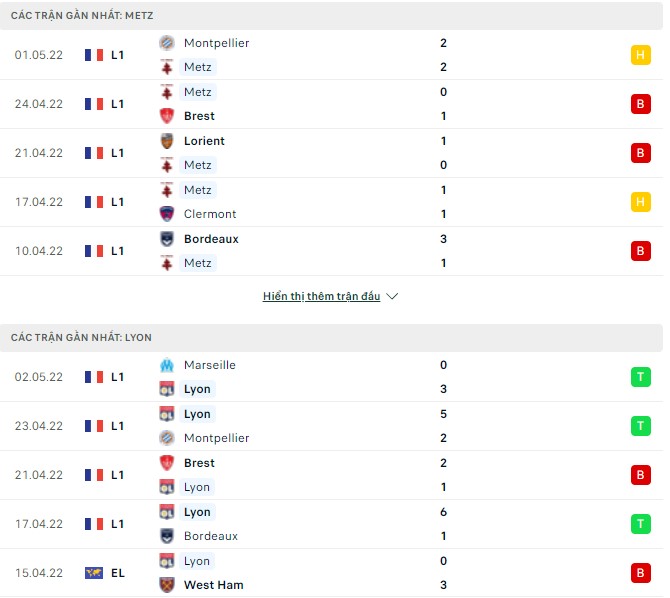
Task: Select the 'Các trận gần nhất: Metz' header
Action: click(x=82, y=16)
